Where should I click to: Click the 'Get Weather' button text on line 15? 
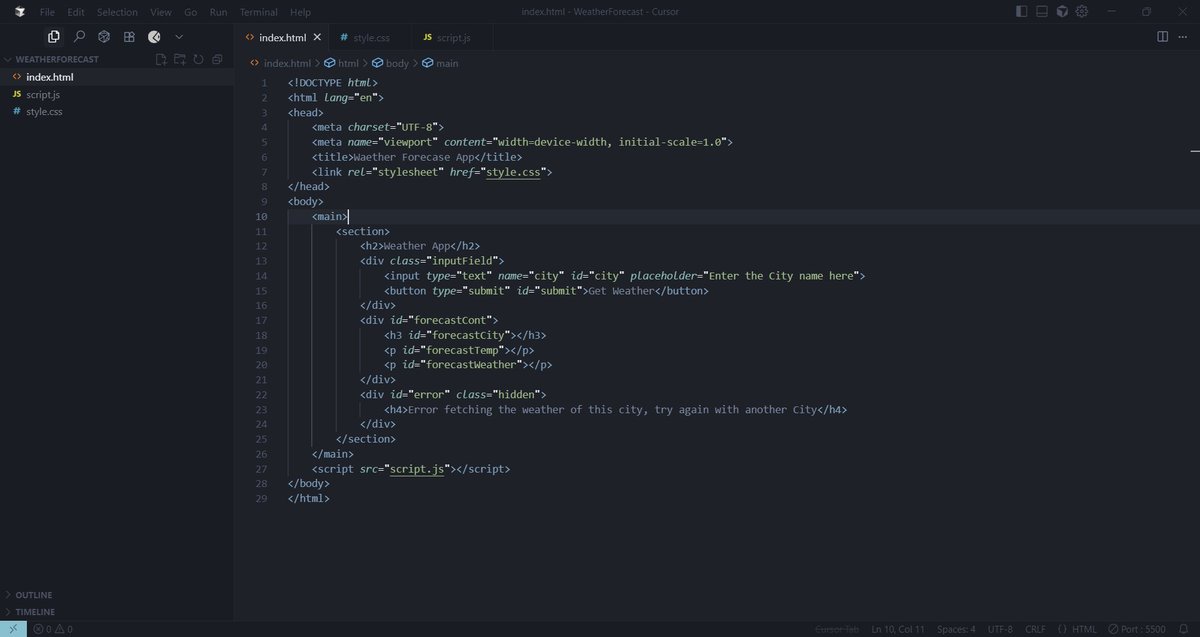coord(620,291)
